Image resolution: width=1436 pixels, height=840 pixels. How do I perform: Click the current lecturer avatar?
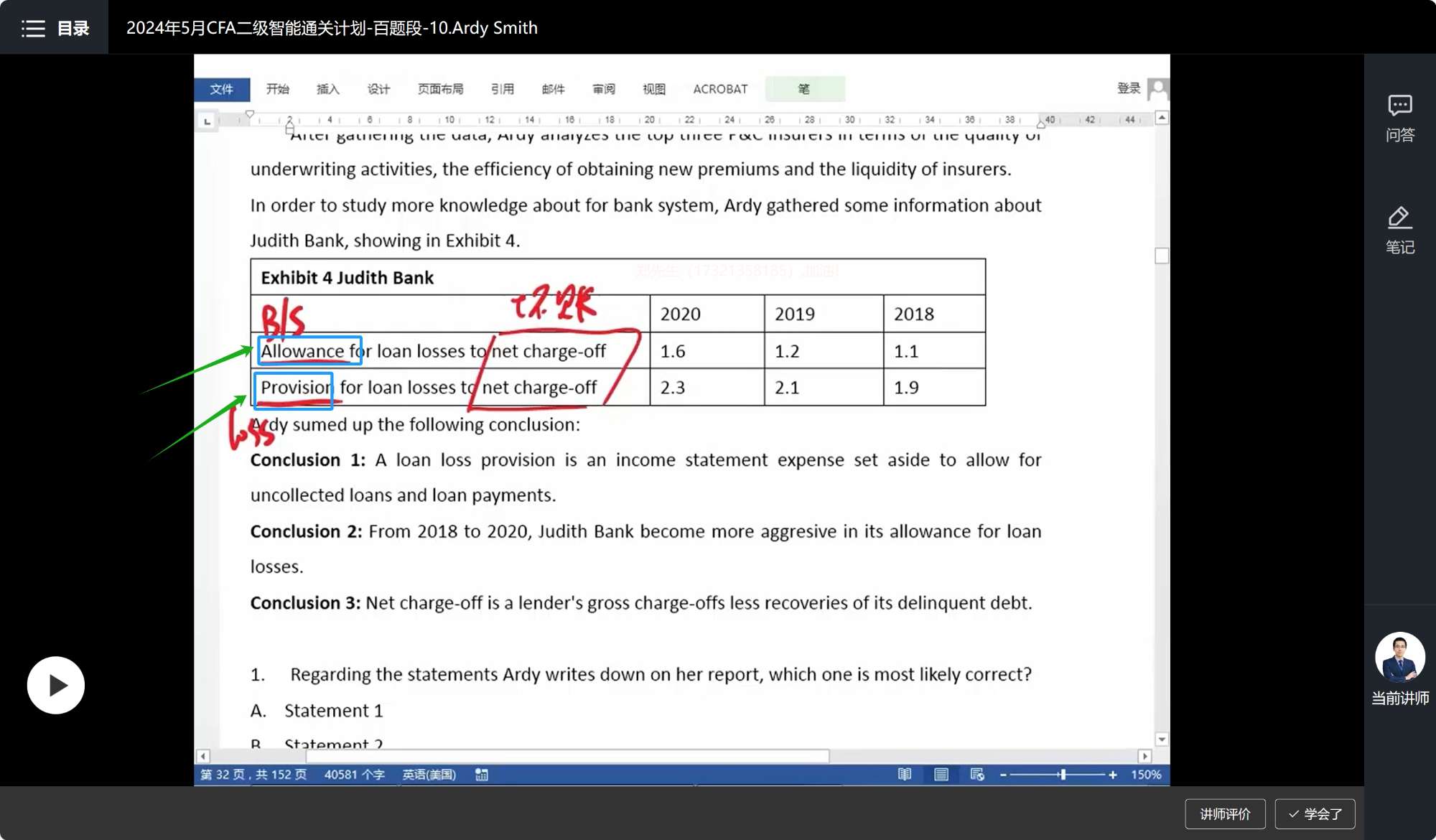click(1399, 657)
